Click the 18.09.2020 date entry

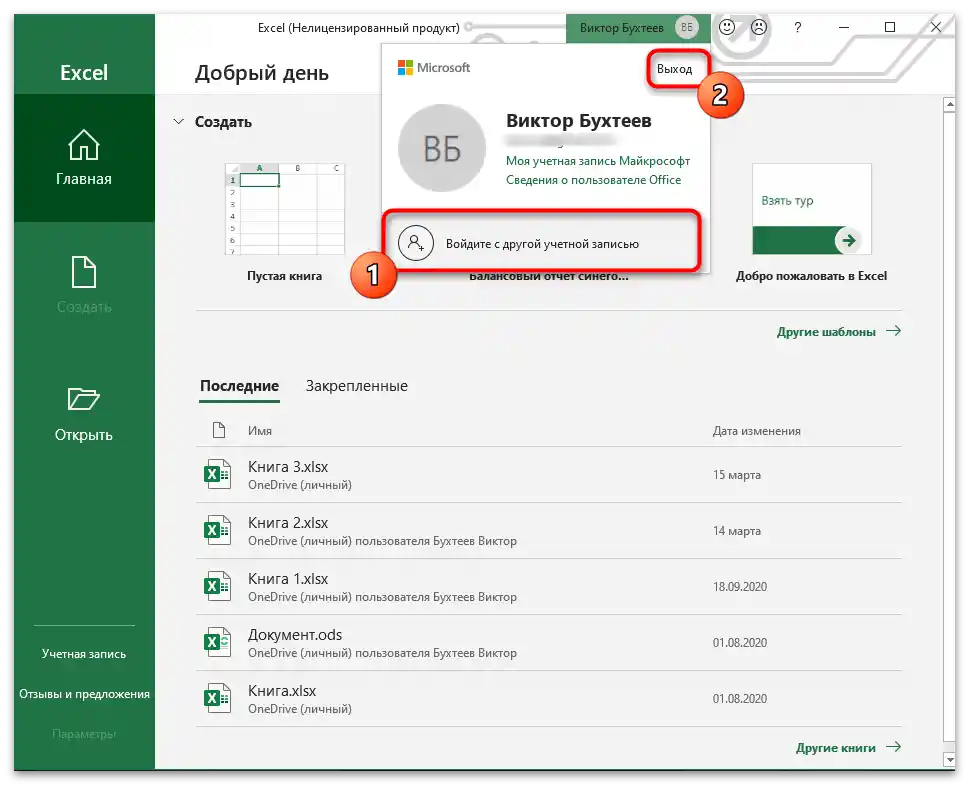coord(740,587)
